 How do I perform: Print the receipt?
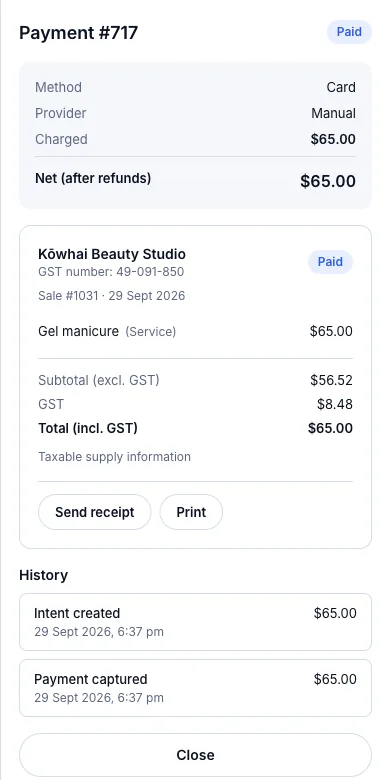pyautogui.click(x=191, y=512)
